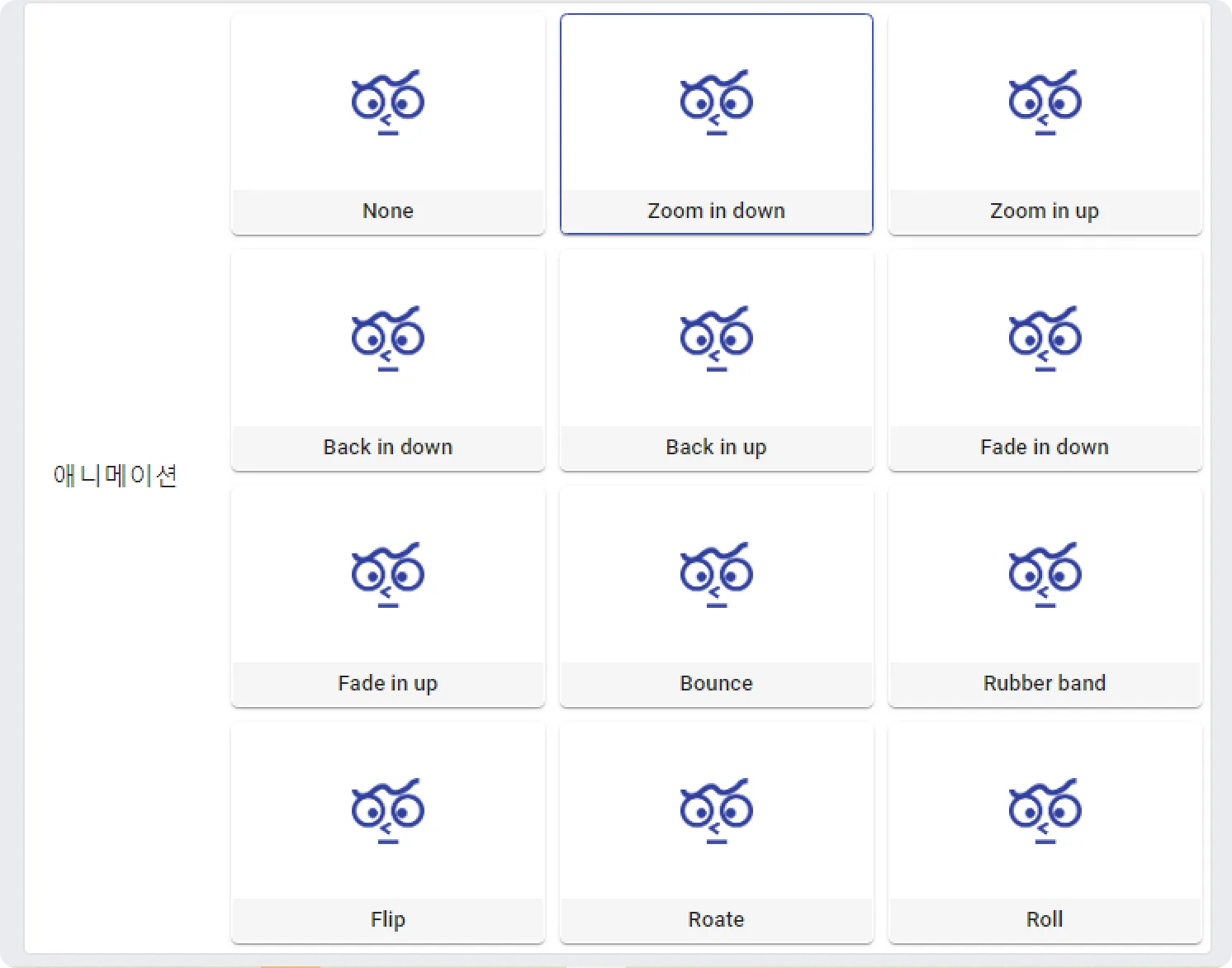
Task: Choose the Roate animation card
Action: [716, 833]
